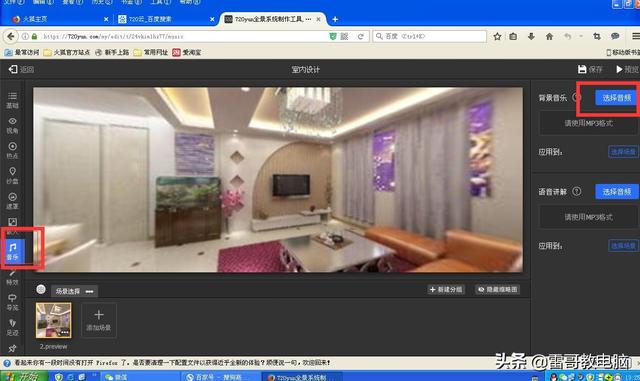Click the 百度 search box
This screenshot has width=640, height=381.
[429, 36]
